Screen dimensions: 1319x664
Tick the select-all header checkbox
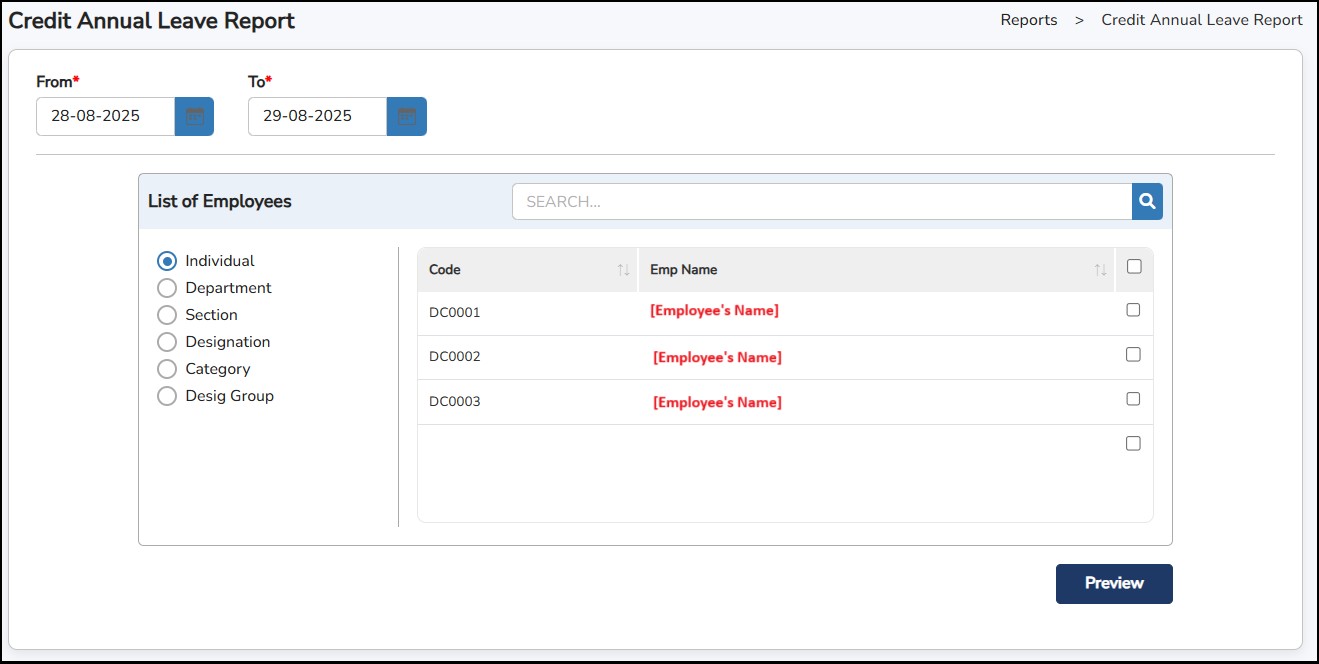1133,267
